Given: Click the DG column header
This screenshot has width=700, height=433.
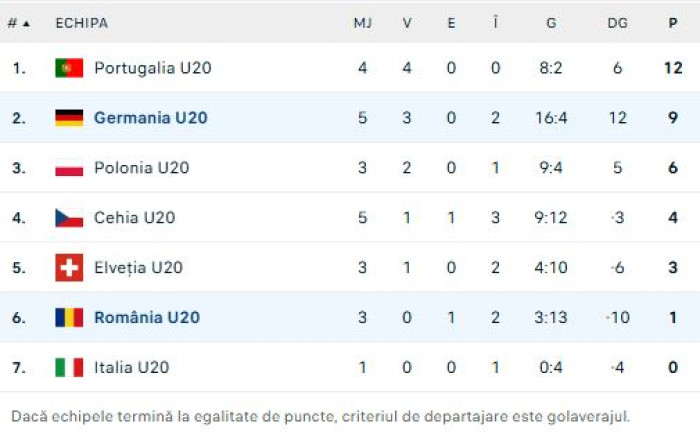Looking at the screenshot, I should tap(617, 23).
